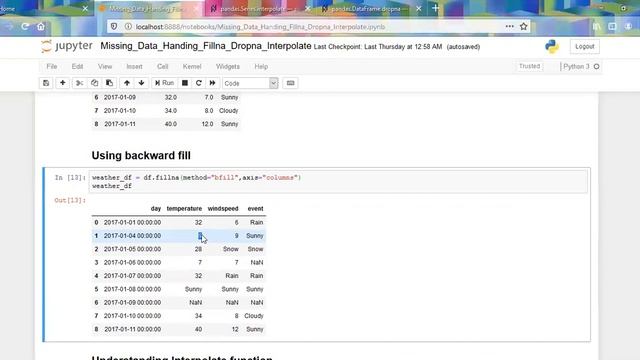Open the Widgets menu
The height and width of the screenshot is (360, 640).
point(228,67)
